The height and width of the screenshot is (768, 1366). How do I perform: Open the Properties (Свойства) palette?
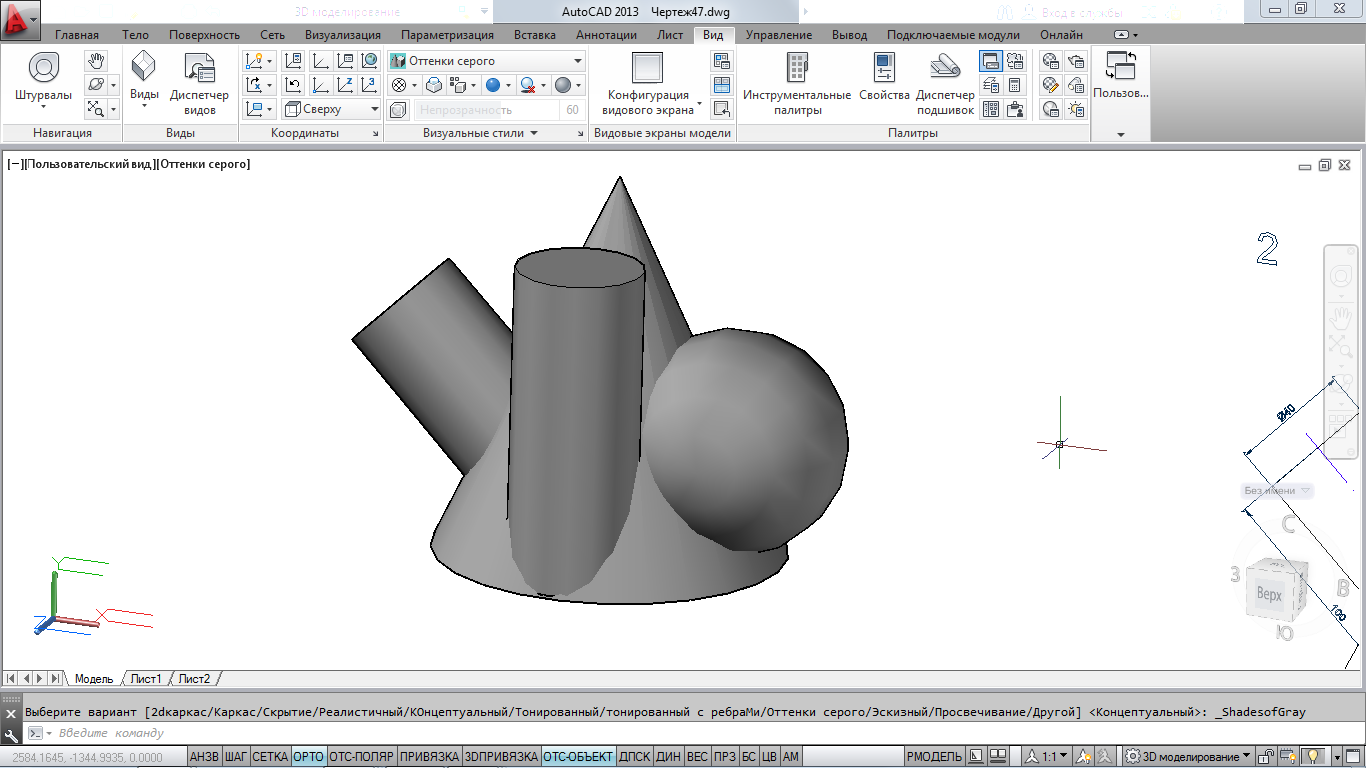click(884, 68)
